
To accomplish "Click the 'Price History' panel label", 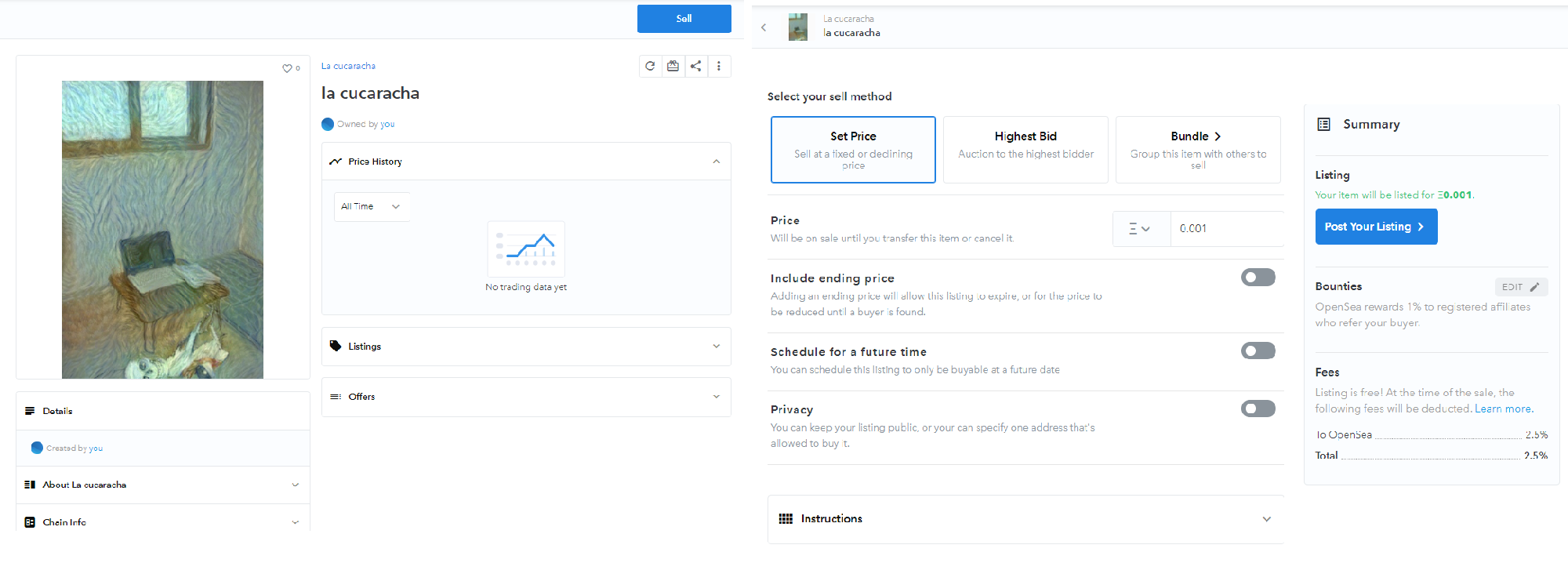I will click(376, 162).
